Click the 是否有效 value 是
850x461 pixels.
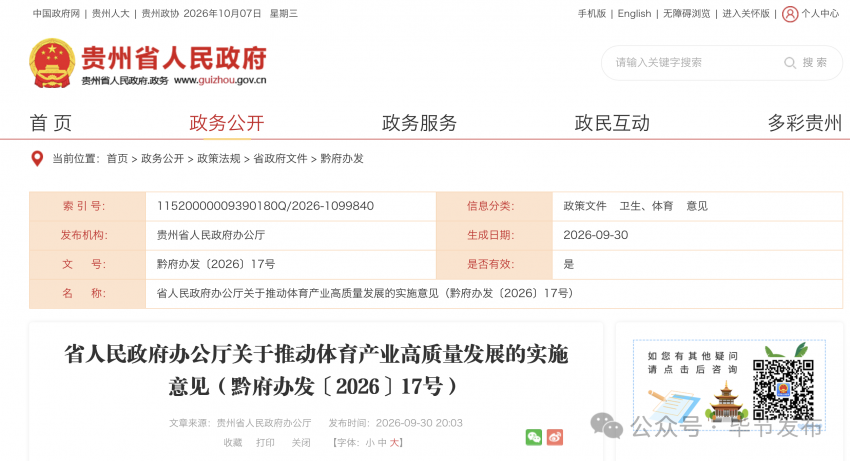click(x=569, y=264)
